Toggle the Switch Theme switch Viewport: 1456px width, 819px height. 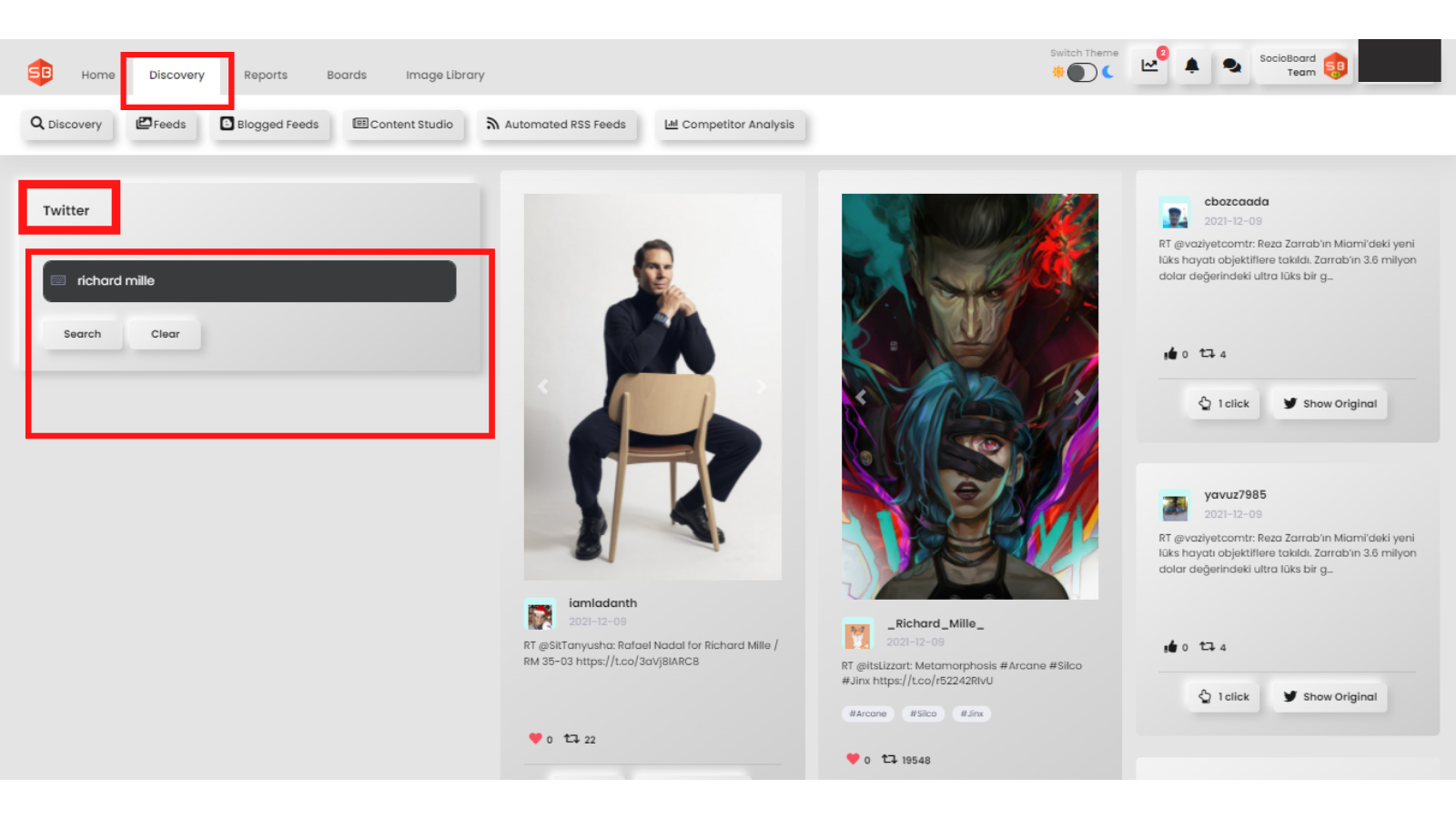[x=1082, y=72]
